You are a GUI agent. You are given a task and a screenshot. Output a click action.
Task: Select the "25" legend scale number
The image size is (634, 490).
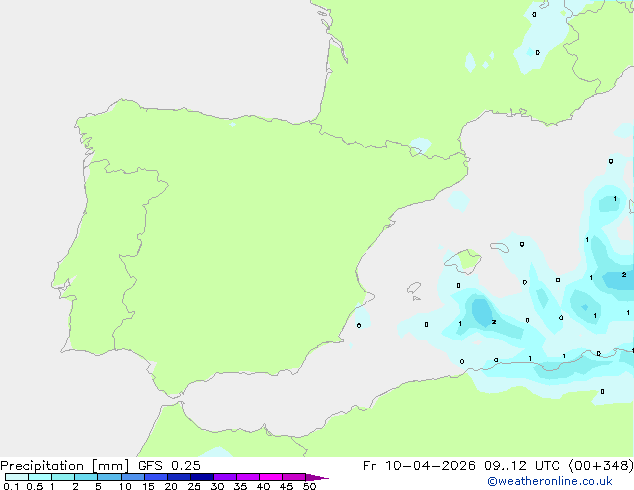194,486
